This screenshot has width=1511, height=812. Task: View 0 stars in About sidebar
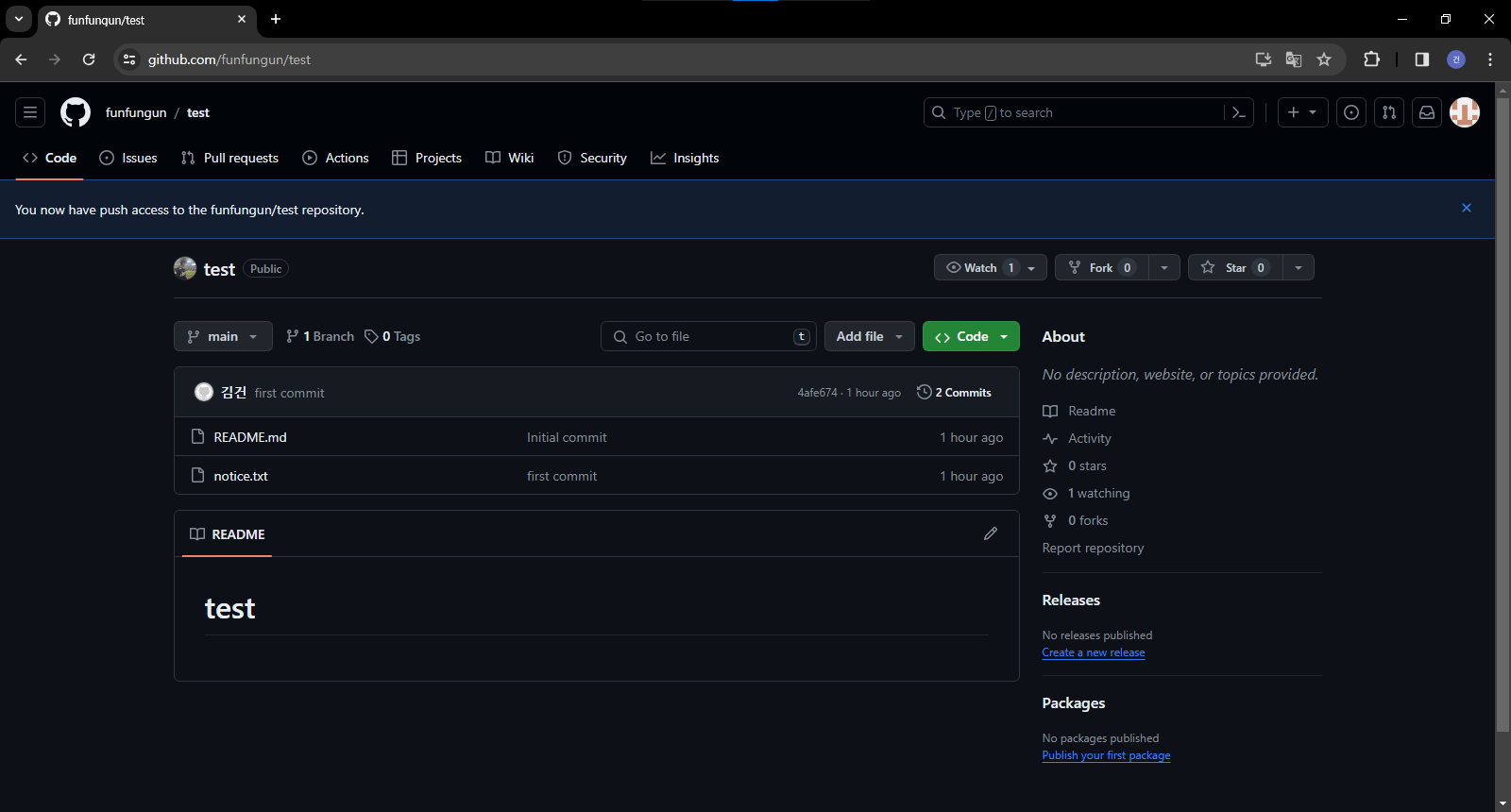click(1075, 465)
